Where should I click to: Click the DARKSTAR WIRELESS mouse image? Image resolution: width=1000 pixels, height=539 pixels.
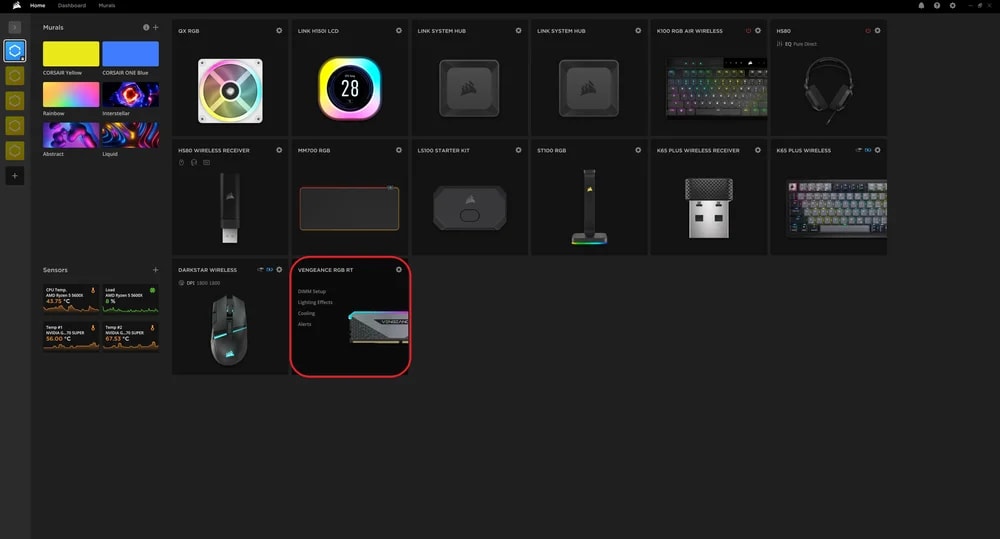[x=229, y=330]
